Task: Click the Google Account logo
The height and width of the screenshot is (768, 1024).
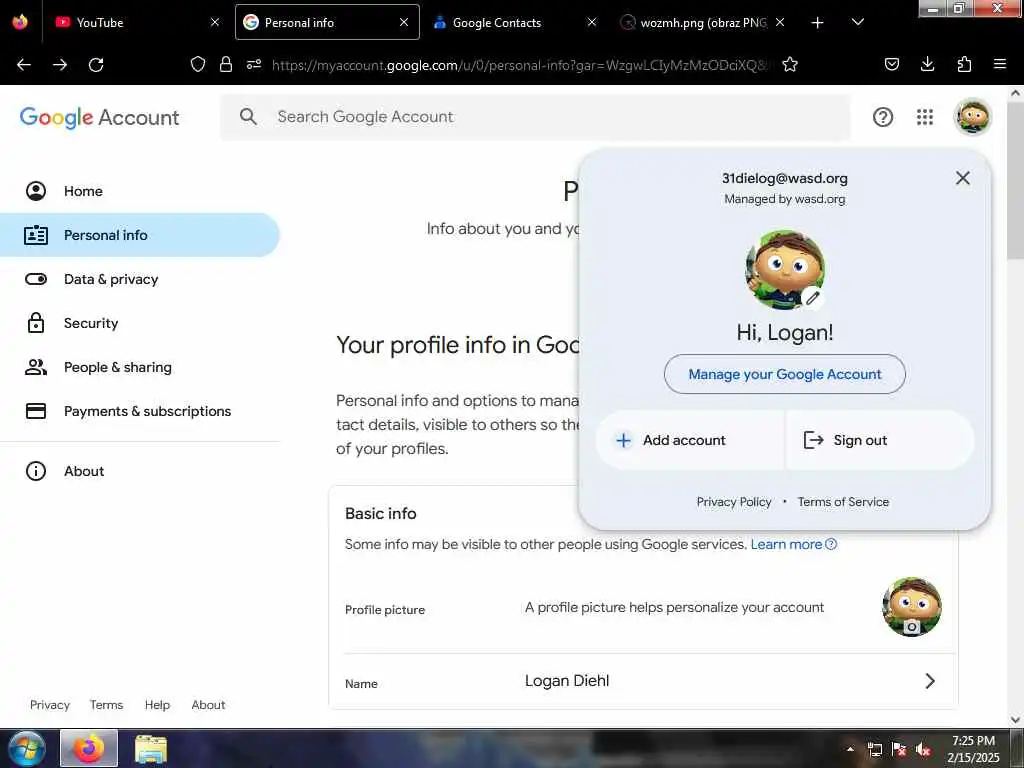Action: (99, 118)
